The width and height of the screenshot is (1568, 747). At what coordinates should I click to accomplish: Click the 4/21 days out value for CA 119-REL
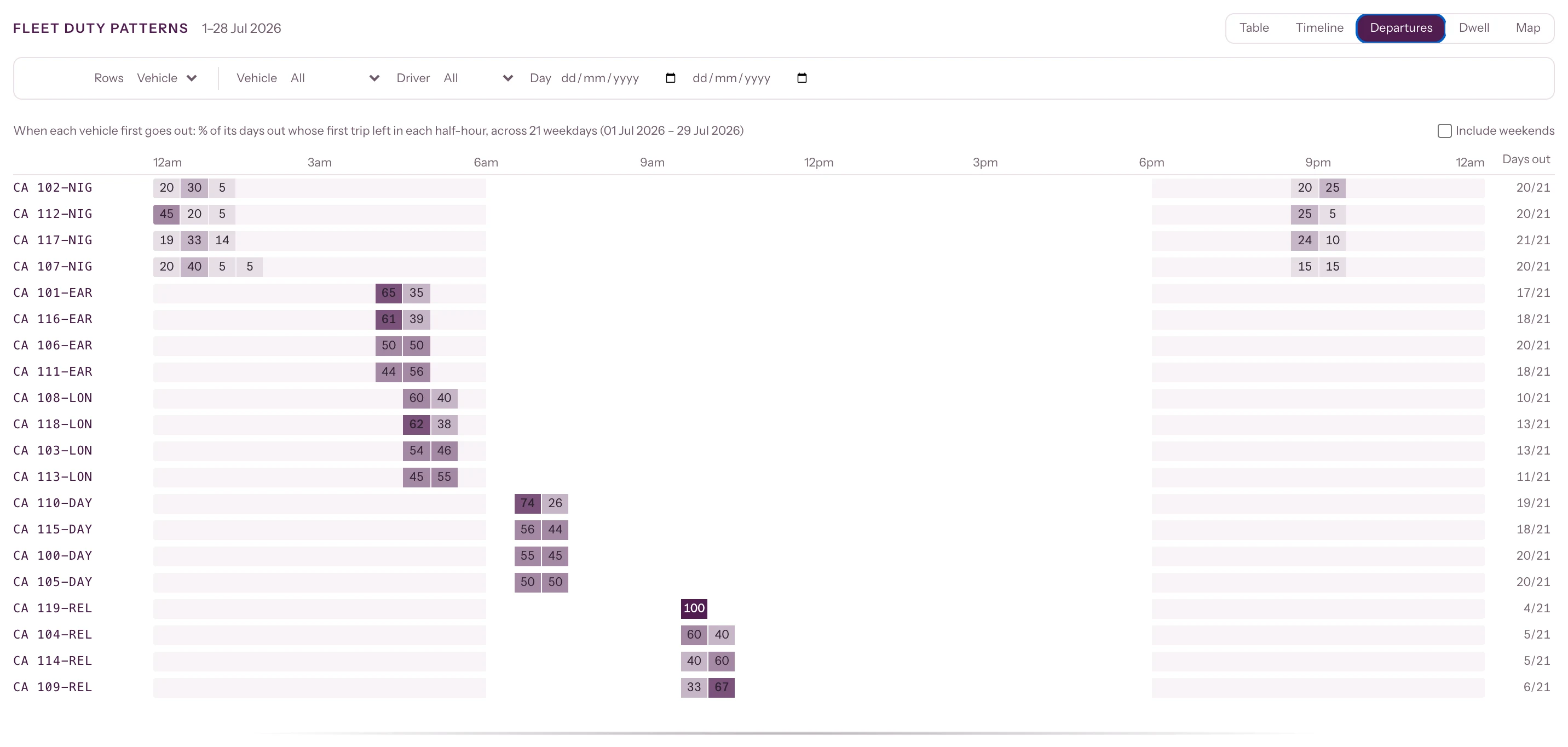coord(1536,608)
